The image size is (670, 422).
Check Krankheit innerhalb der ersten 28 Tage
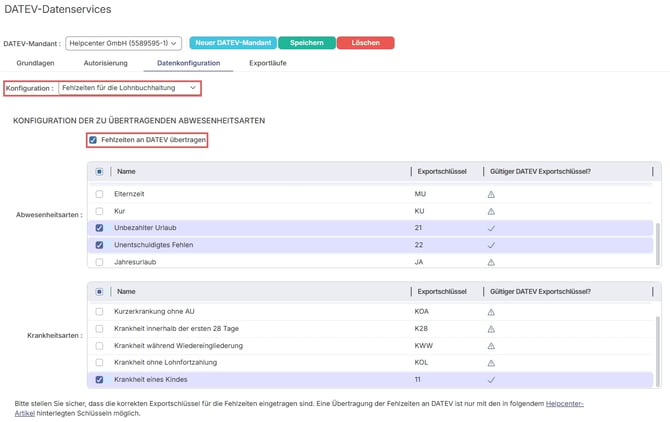tap(99, 328)
